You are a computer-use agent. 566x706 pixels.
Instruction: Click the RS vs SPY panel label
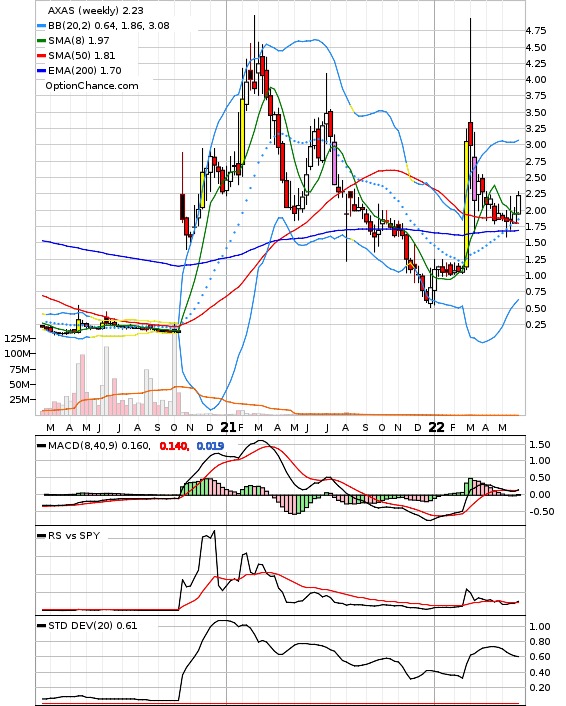[74, 536]
